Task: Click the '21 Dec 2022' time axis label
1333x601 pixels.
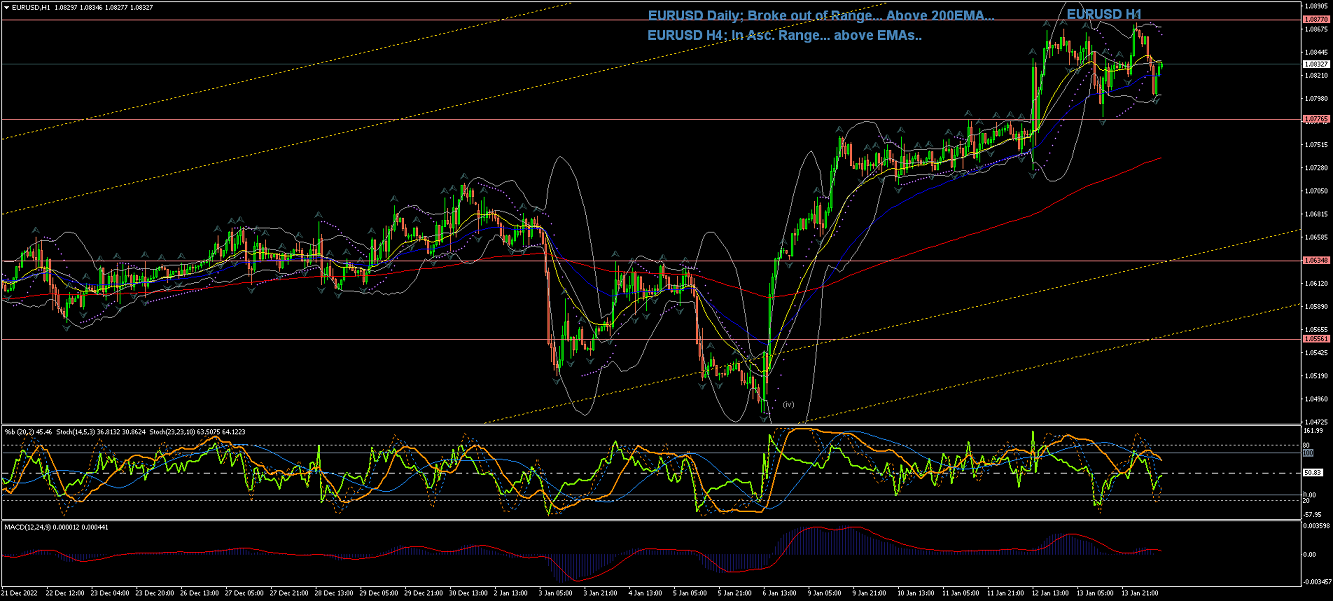Action: 18,593
